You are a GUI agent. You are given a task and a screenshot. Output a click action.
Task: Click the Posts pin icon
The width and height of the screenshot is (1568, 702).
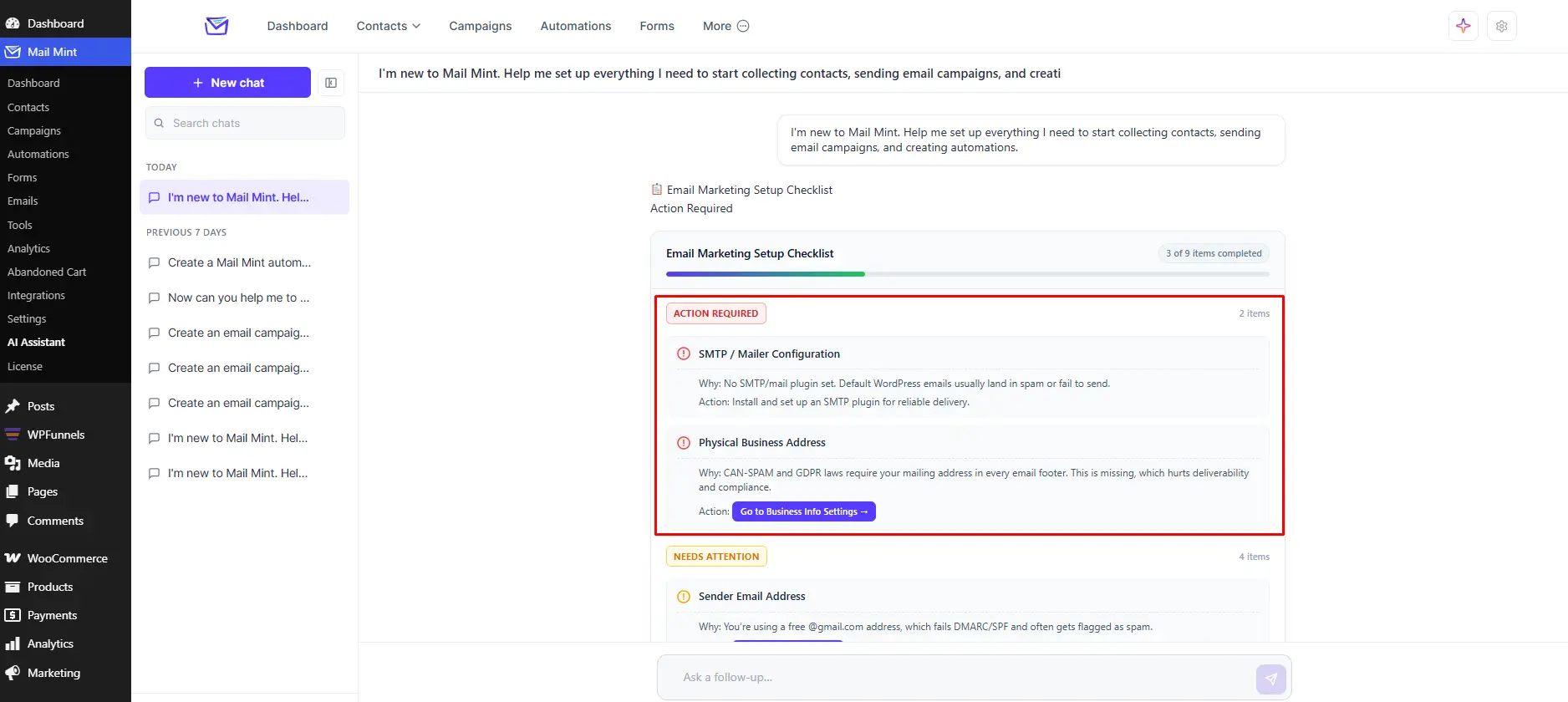tap(13, 406)
